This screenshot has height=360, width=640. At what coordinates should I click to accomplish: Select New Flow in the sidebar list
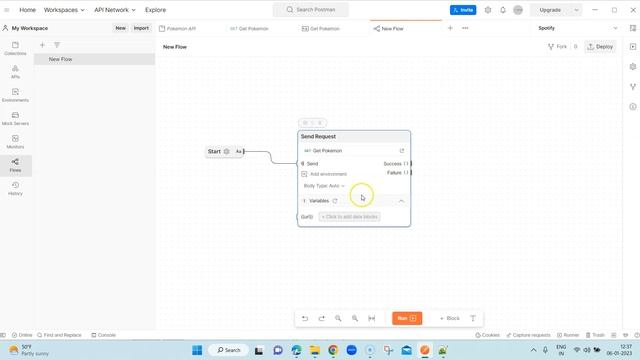[94, 59]
